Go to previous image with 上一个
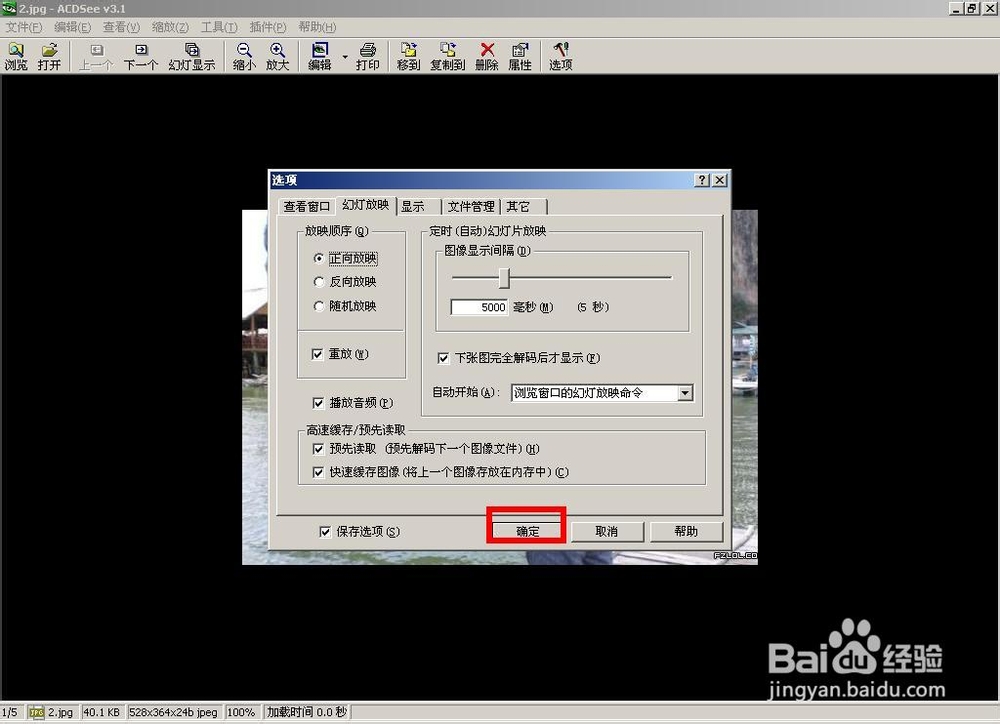Screen dimensions: 1000x724 (96, 57)
